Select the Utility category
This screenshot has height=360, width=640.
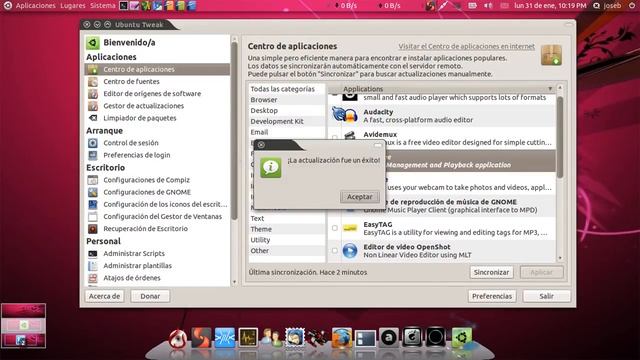tap(287, 240)
